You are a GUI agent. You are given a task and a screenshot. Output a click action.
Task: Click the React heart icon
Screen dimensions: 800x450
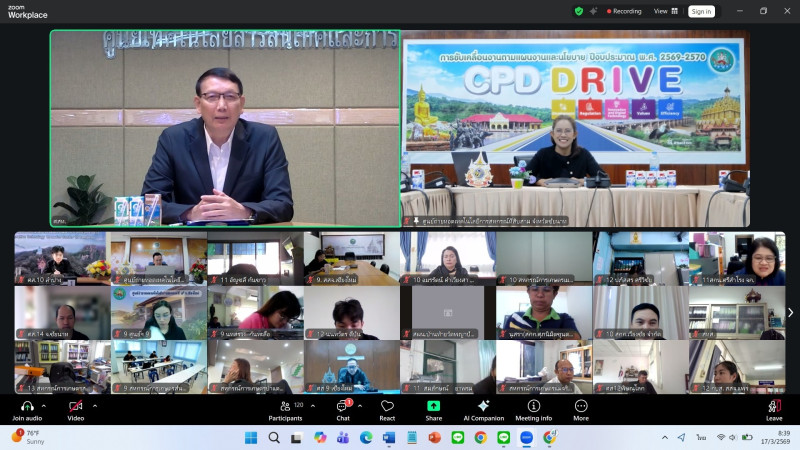coord(387,406)
